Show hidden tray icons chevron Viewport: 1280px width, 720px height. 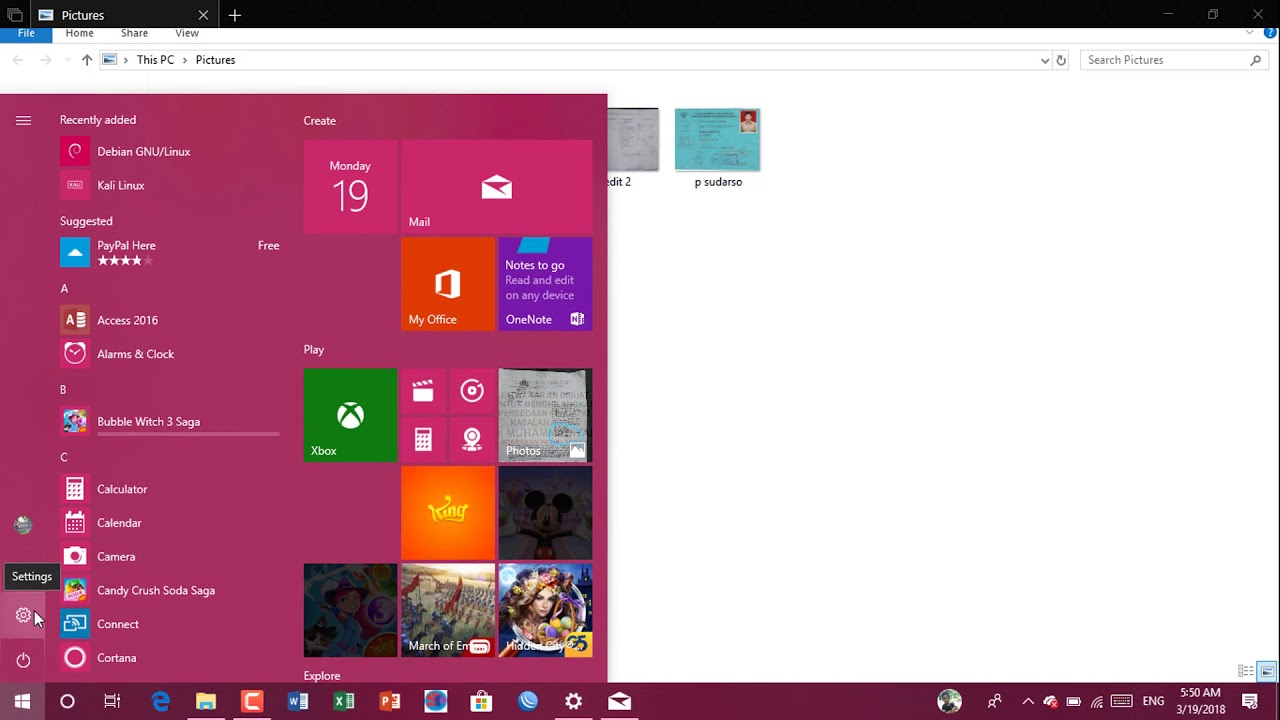[1027, 702]
